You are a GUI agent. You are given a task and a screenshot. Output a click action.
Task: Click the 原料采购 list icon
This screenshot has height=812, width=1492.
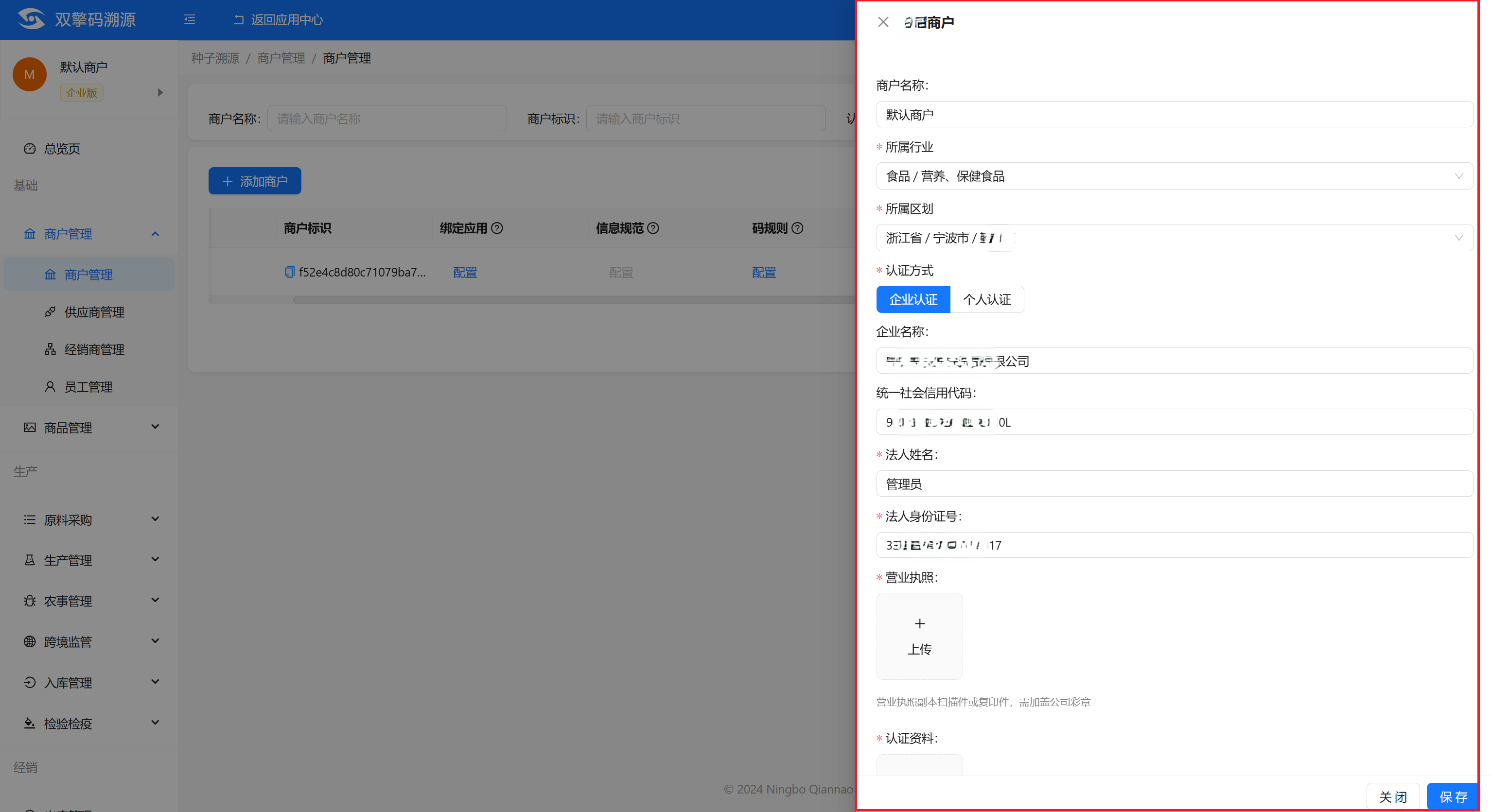30,520
